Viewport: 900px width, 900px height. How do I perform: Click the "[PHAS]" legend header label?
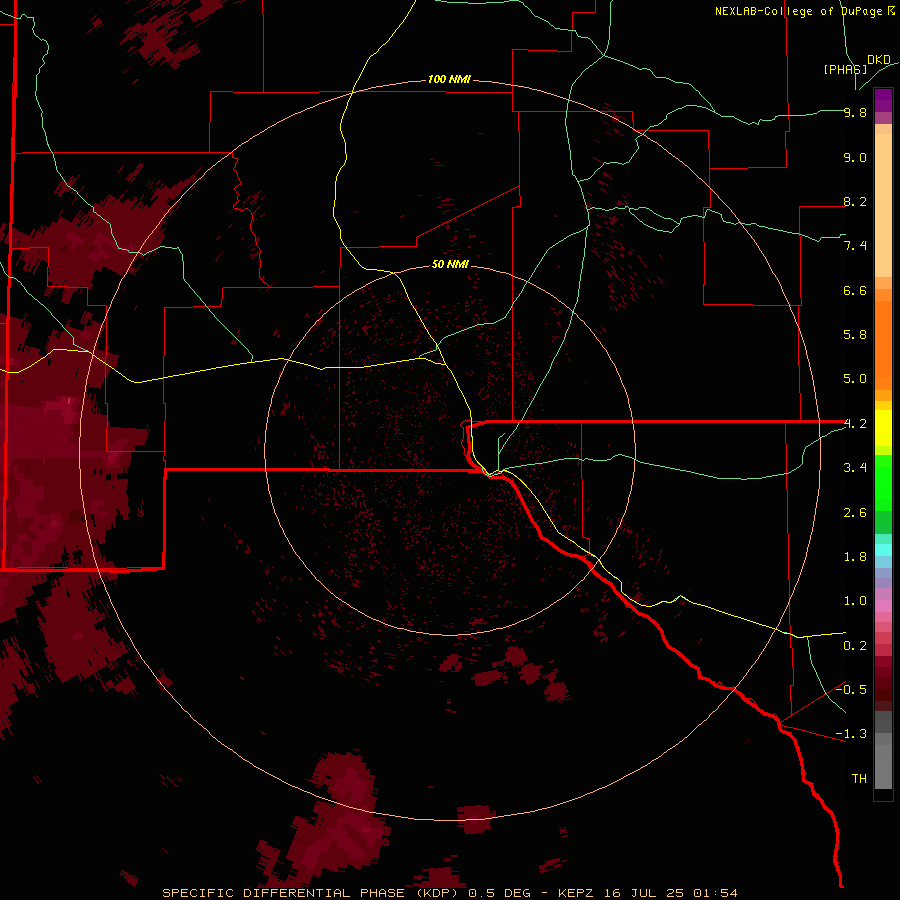pos(844,69)
